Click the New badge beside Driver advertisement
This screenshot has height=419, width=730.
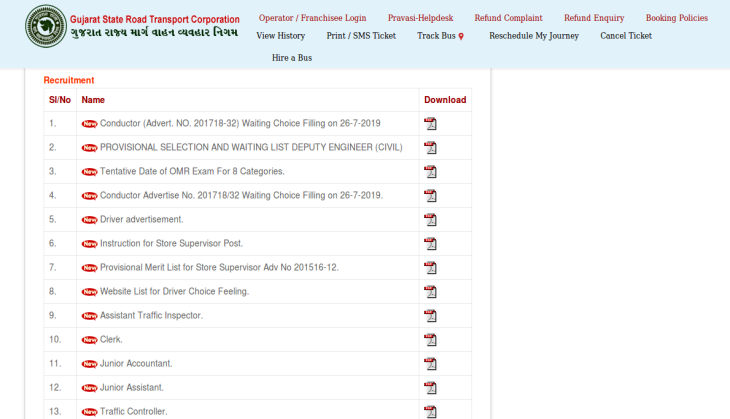pyautogui.click(x=89, y=220)
